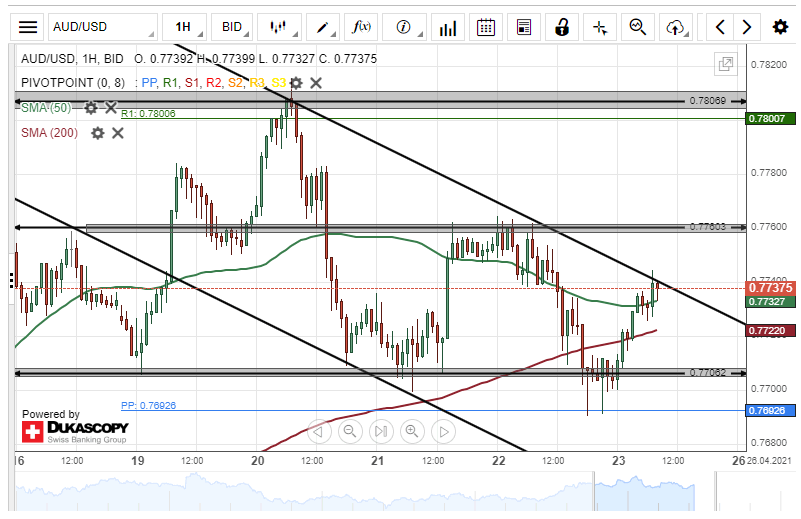Click the calendar icon in toolbar

pos(485,27)
